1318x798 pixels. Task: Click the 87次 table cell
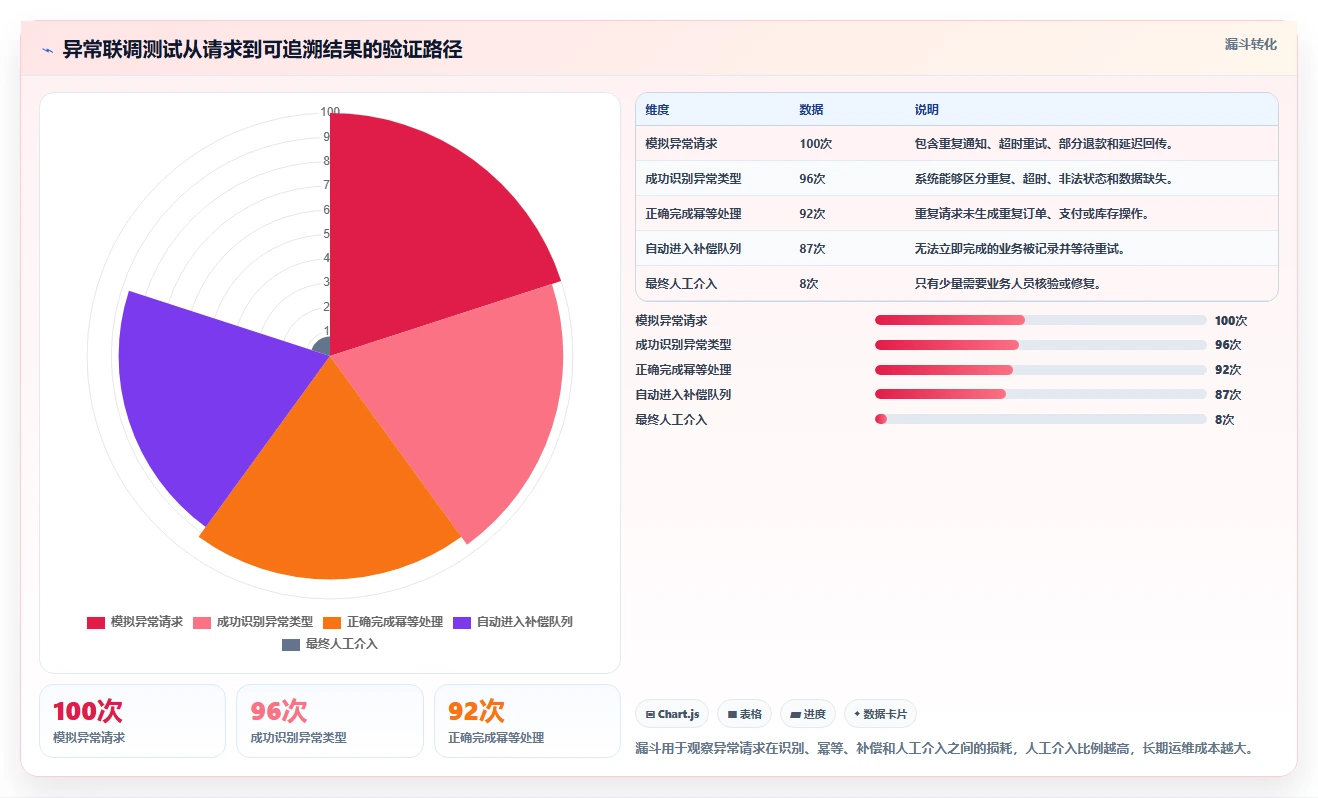812,249
